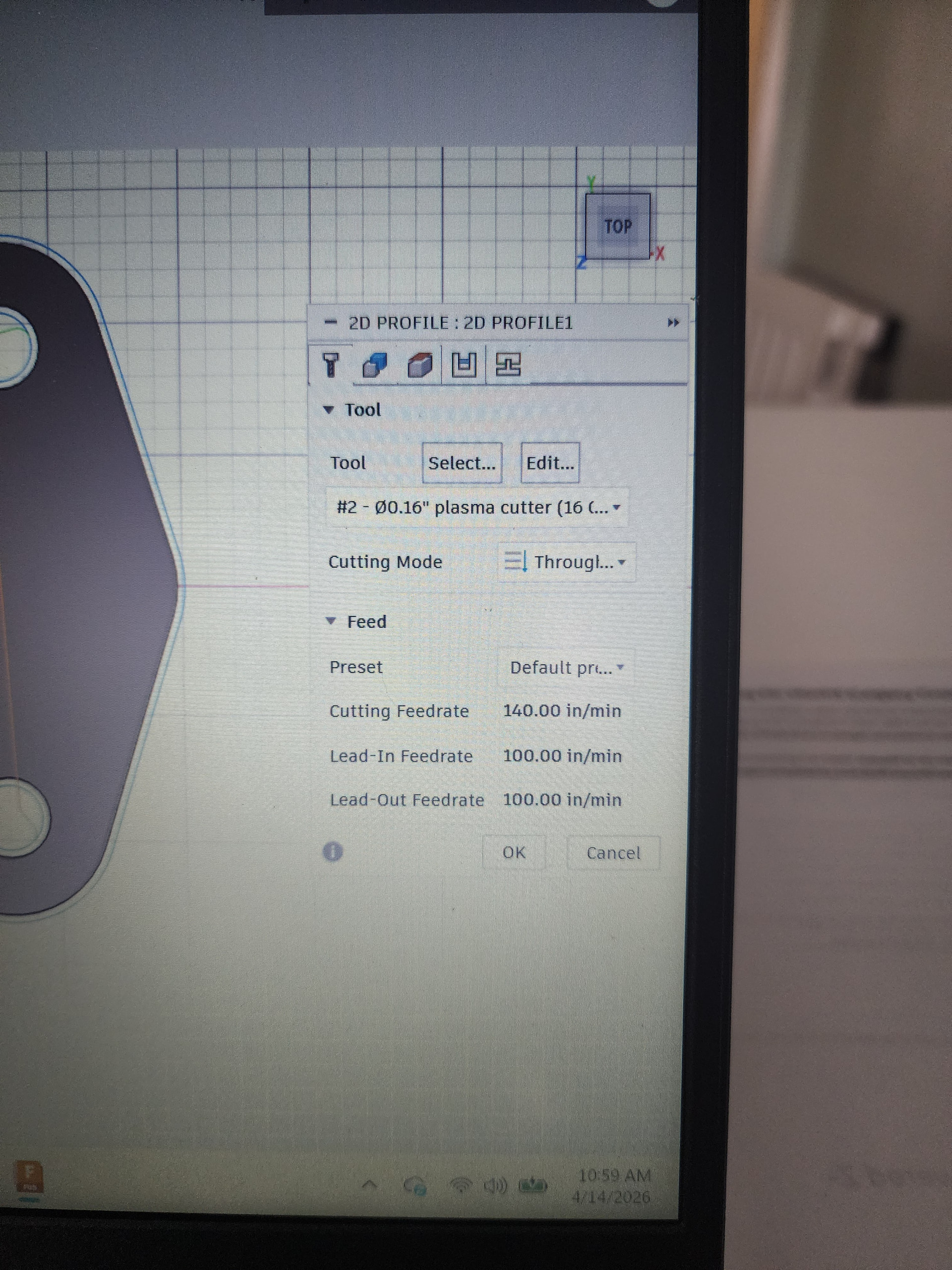Open the Passes tab icon
The height and width of the screenshot is (1270, 952).
click(464, 365)
